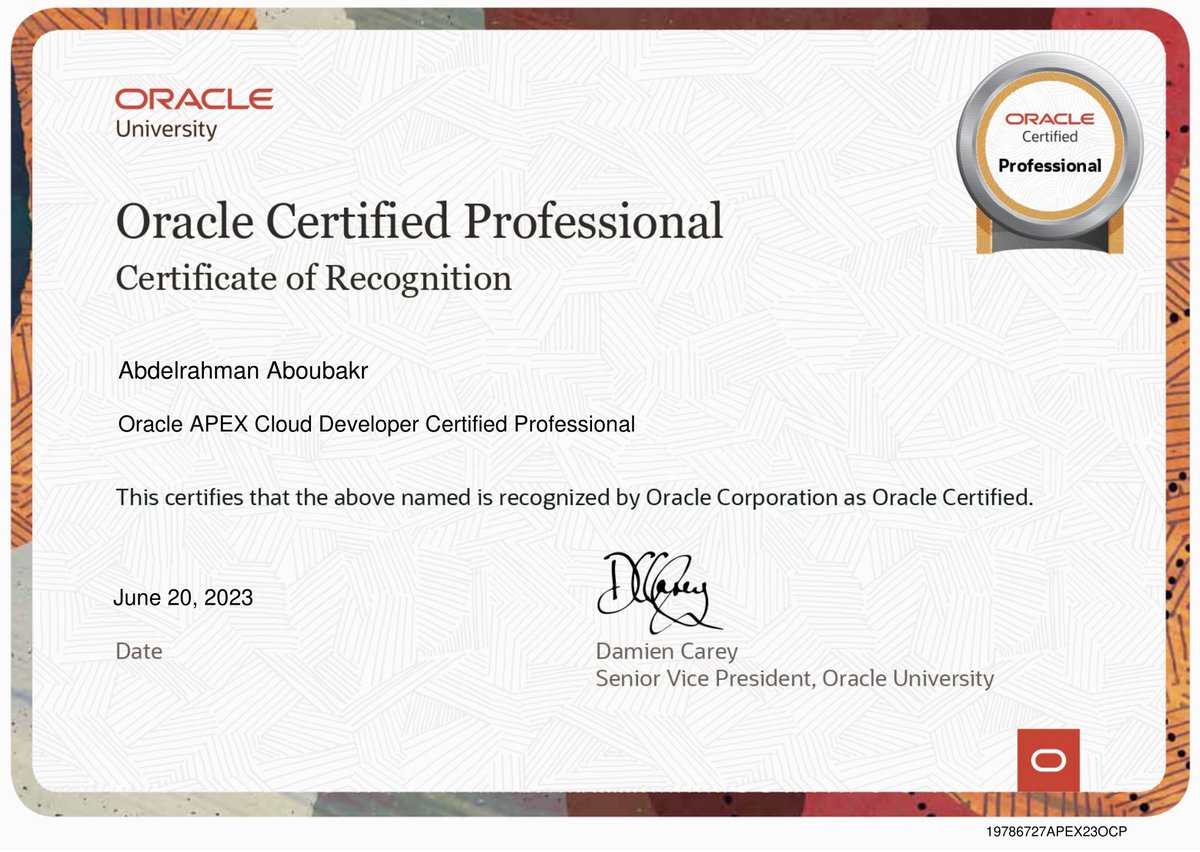Select the Date label
The height and width of the screenshot is (852, 1200).
click(139, 651)
